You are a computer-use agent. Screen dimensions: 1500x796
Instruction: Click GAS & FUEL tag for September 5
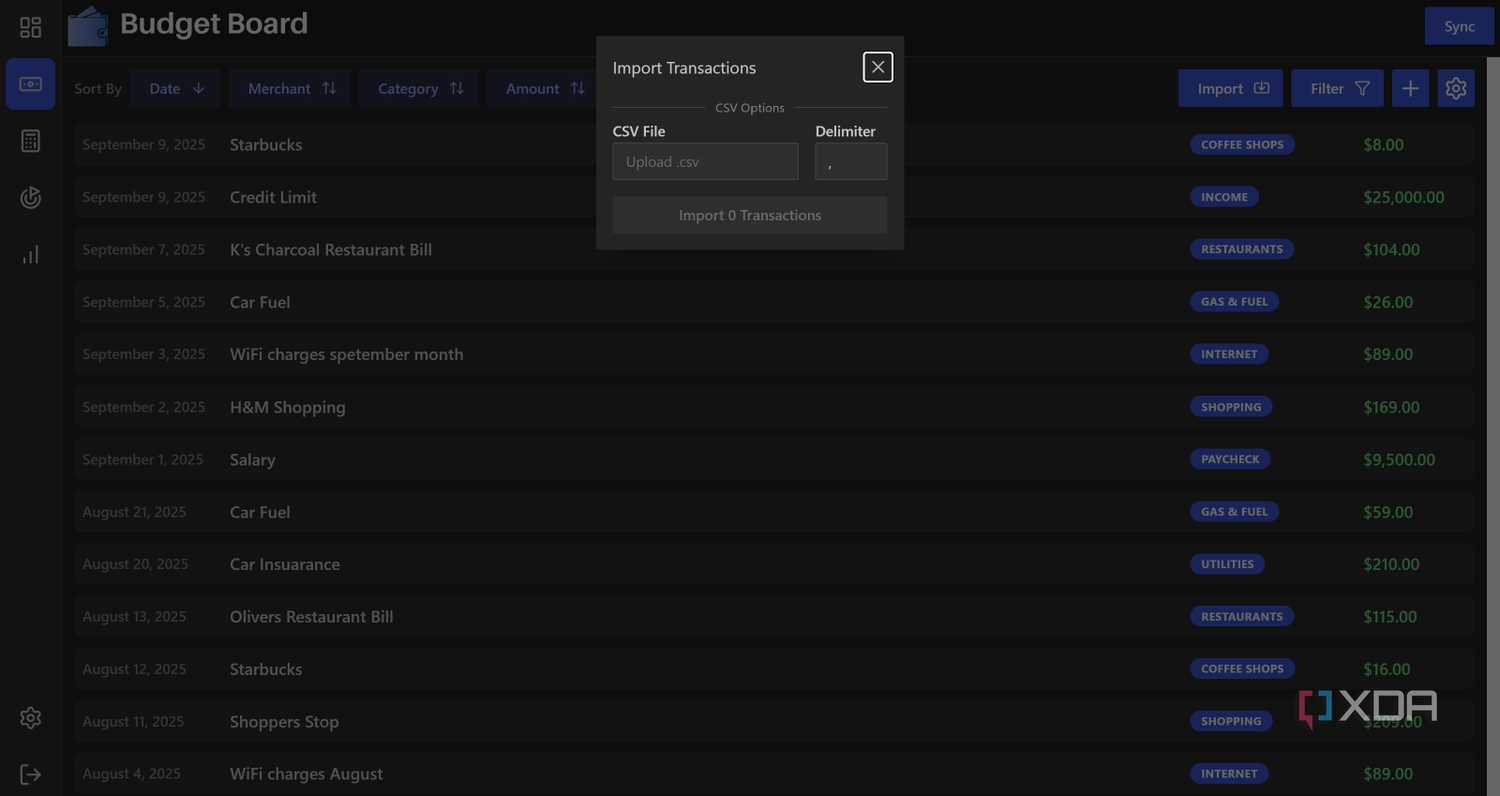(x=1234, y=301)
